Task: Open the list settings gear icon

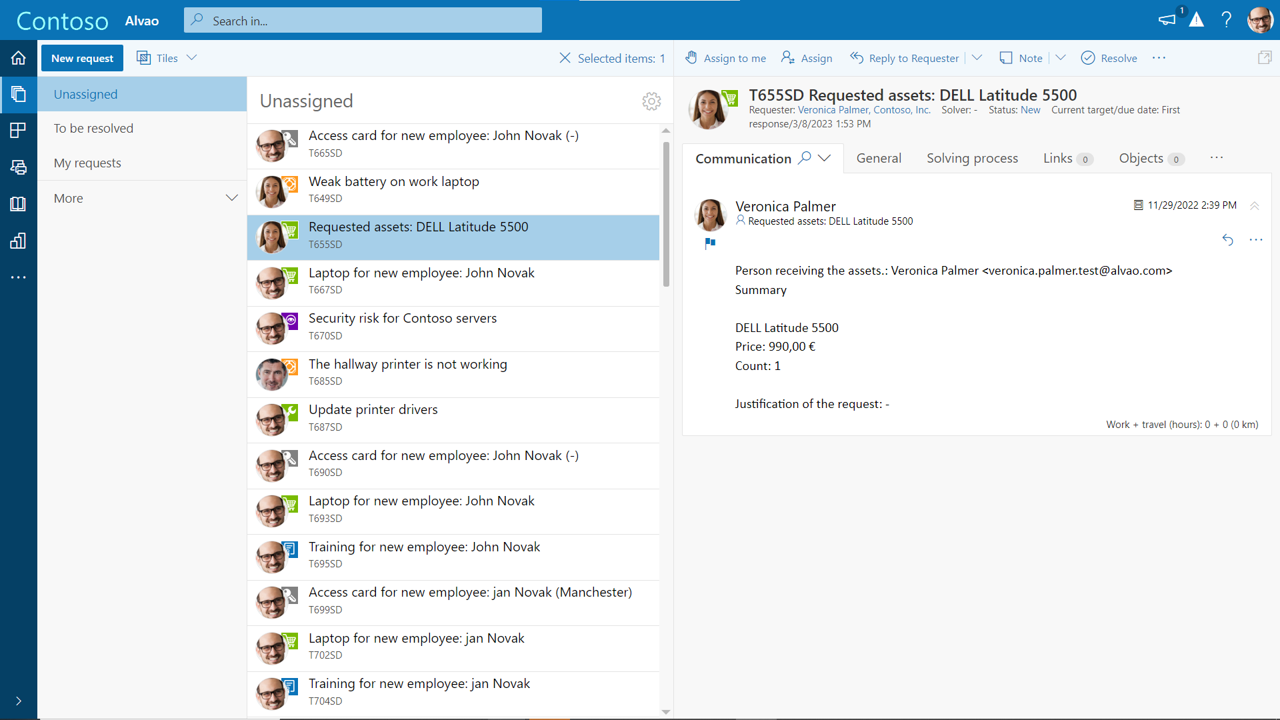Action: tap(651, 101)
